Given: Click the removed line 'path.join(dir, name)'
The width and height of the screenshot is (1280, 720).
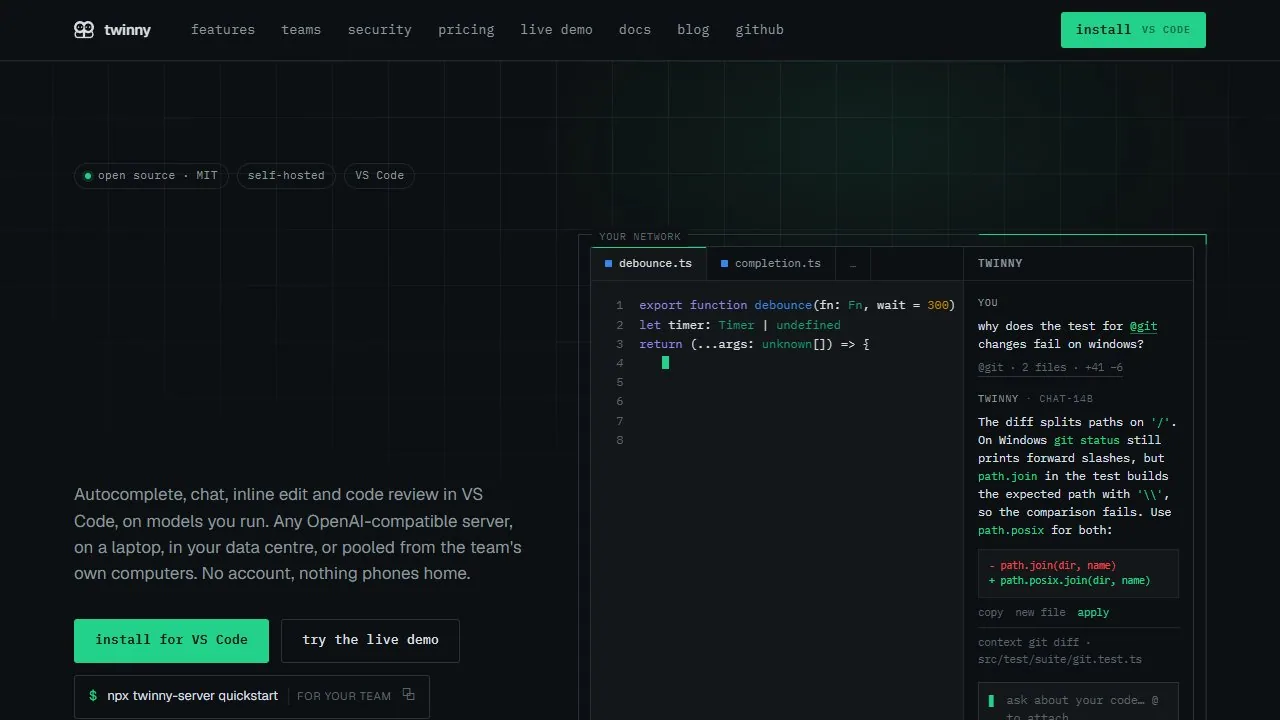Looking at the screenshot, I should pos(1053,566).
